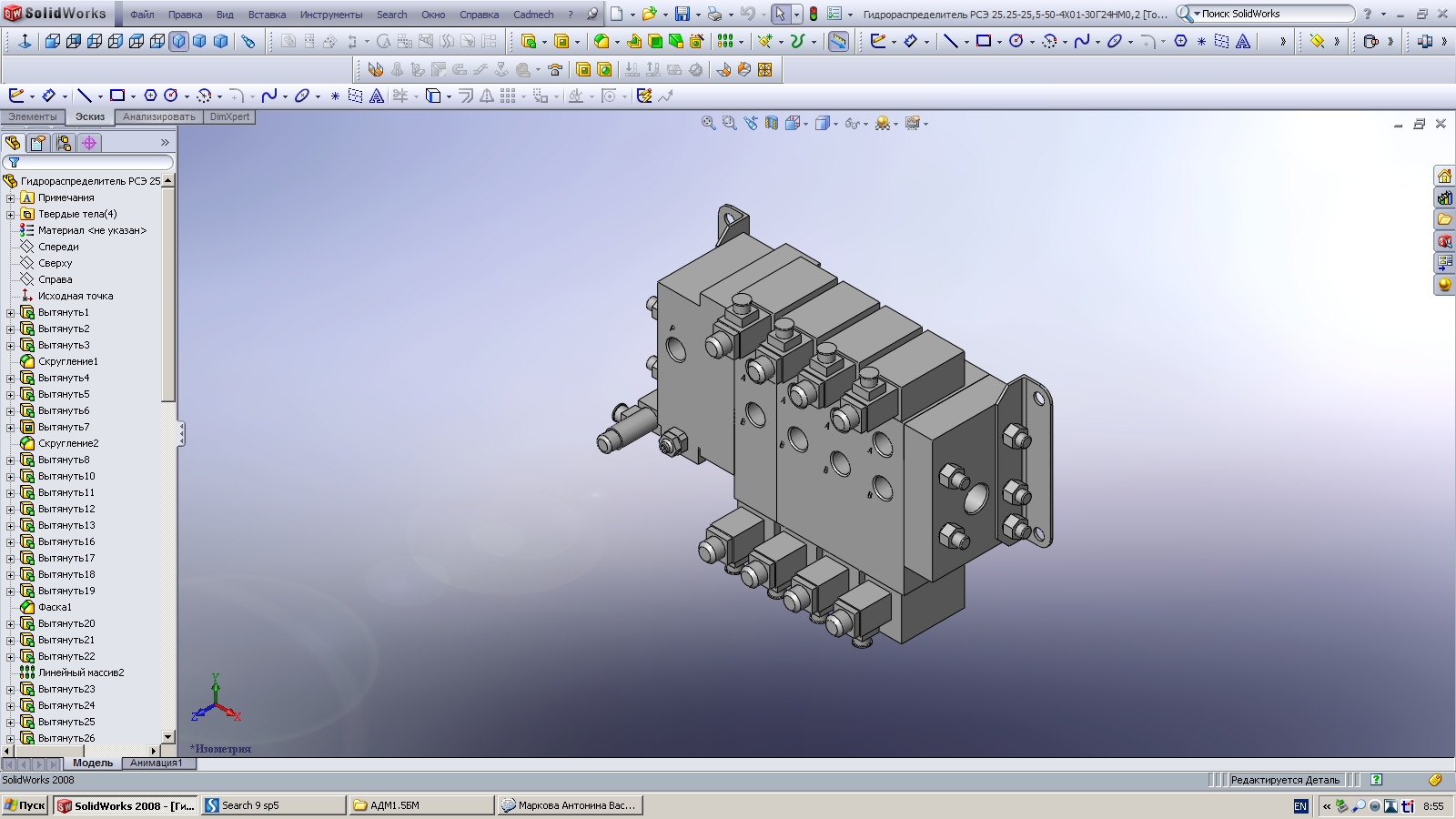1456x819 pixels.
Task: Open the PropertyManager tab icon
Action: coord(38,143)
